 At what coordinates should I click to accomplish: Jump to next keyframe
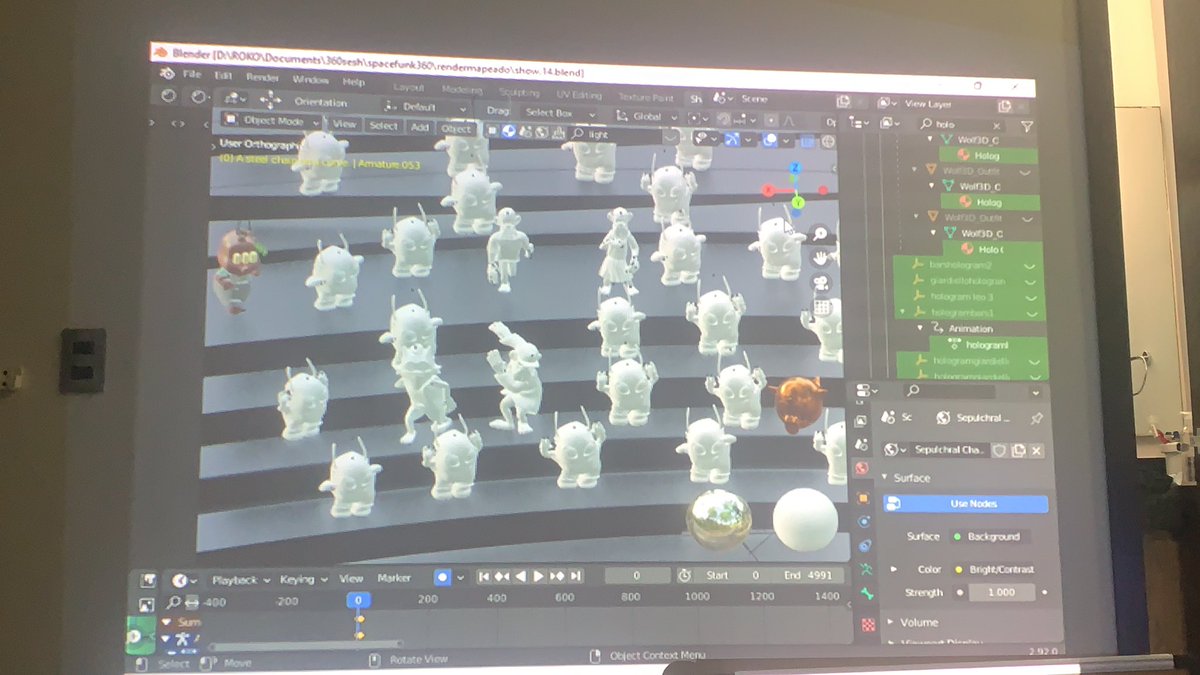click(558, 576)
